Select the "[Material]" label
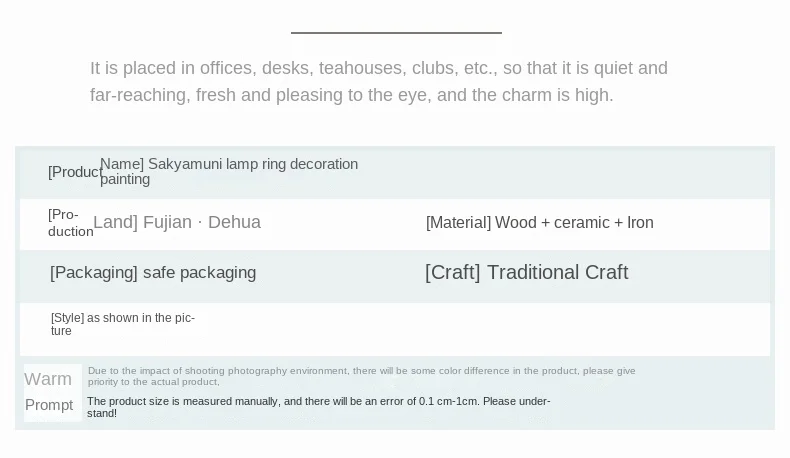Viewport: 790px width, 458px height. 458,223
